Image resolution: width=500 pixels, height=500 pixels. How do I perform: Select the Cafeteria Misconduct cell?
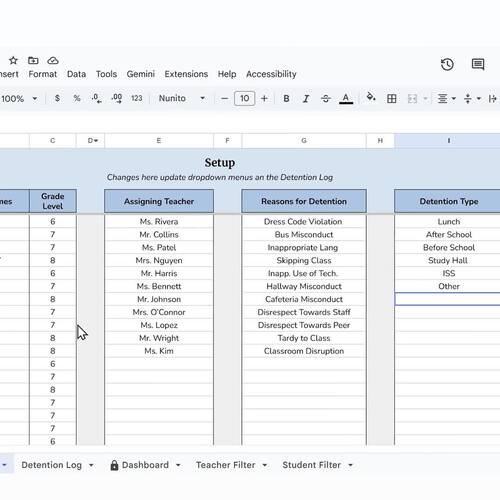click(304, 299)
